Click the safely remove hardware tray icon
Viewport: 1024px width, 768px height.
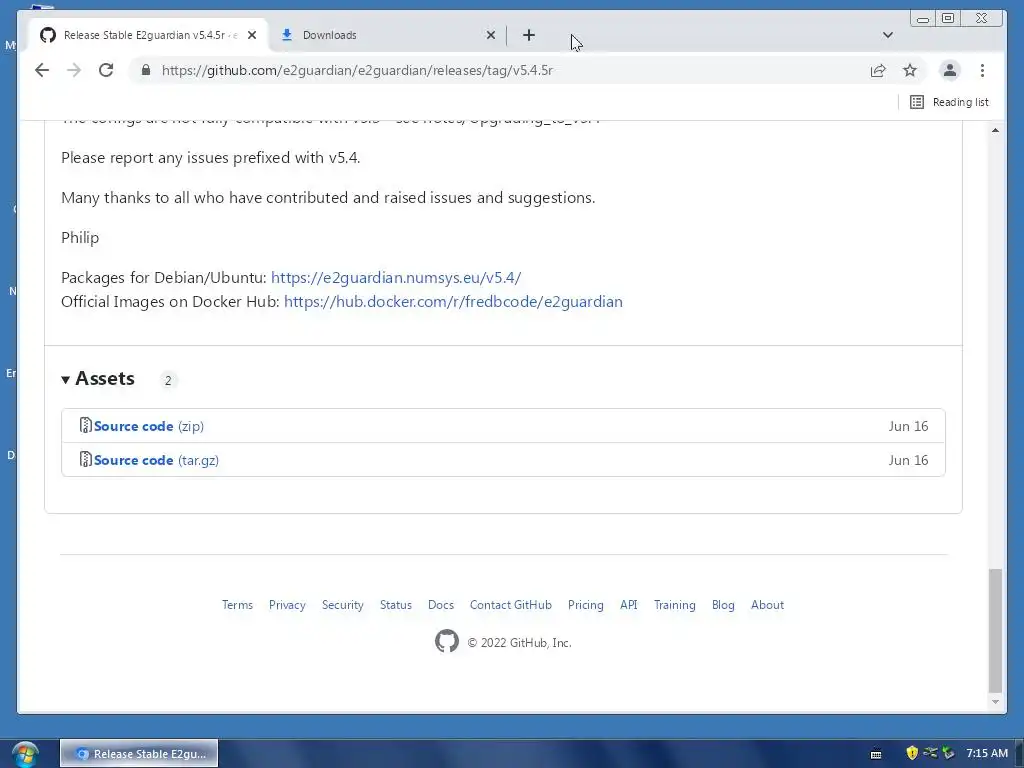click(x=948, y=753)
